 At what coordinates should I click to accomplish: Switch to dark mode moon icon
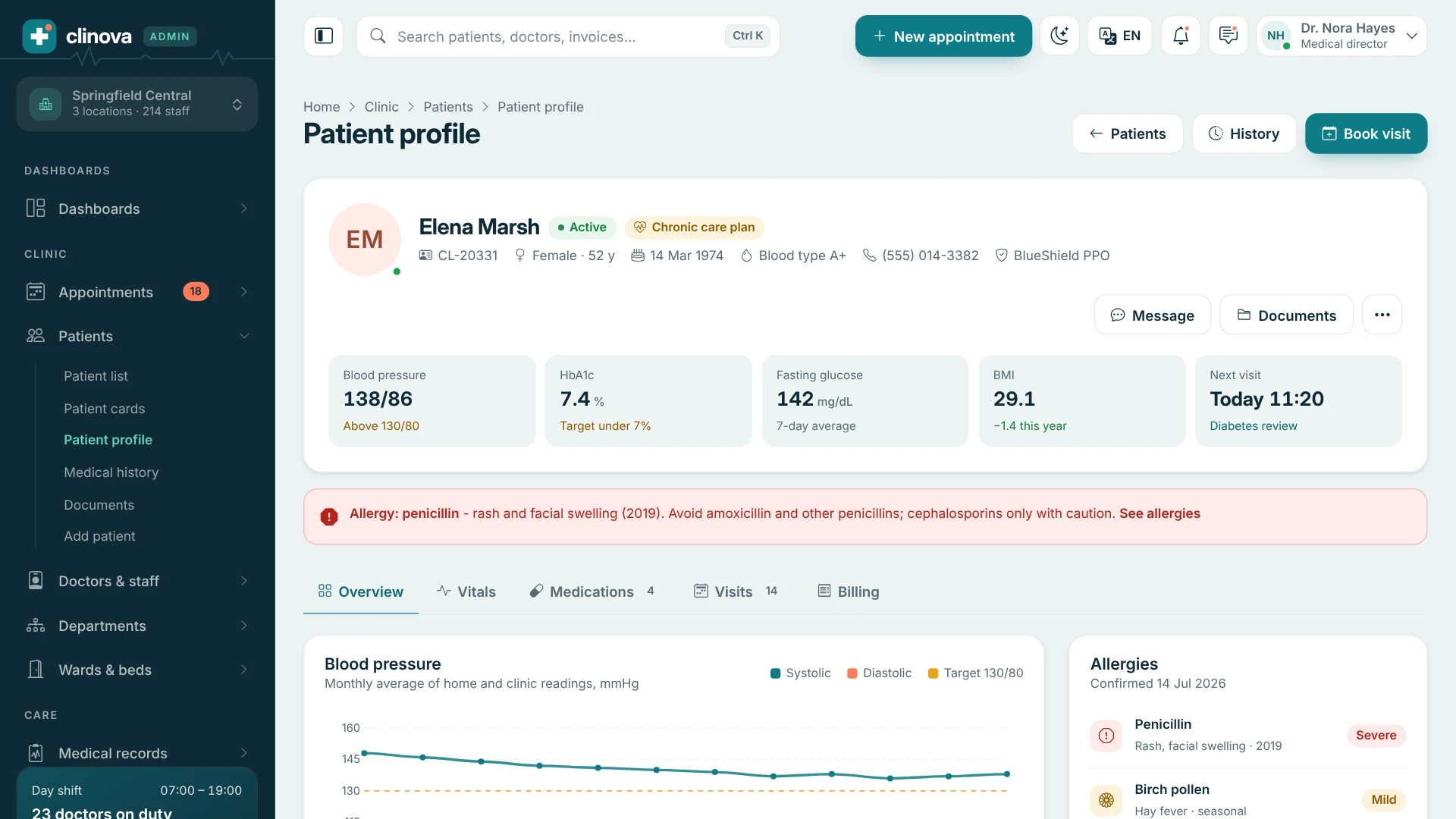point(1059,36)
